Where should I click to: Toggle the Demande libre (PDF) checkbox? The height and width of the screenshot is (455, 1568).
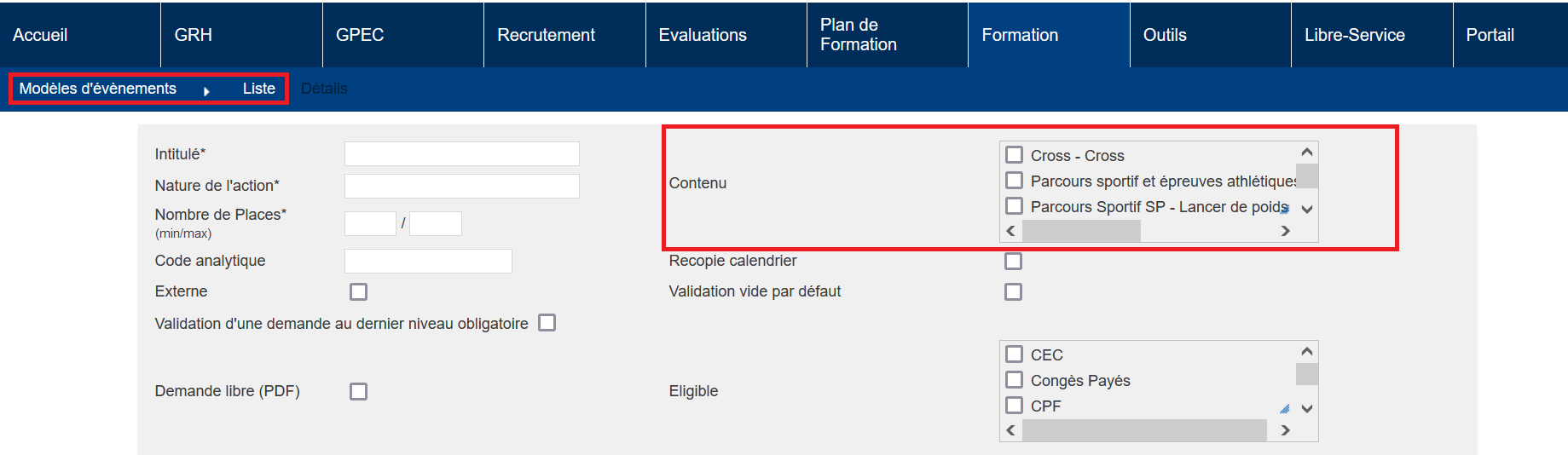[x=358, y=391]
